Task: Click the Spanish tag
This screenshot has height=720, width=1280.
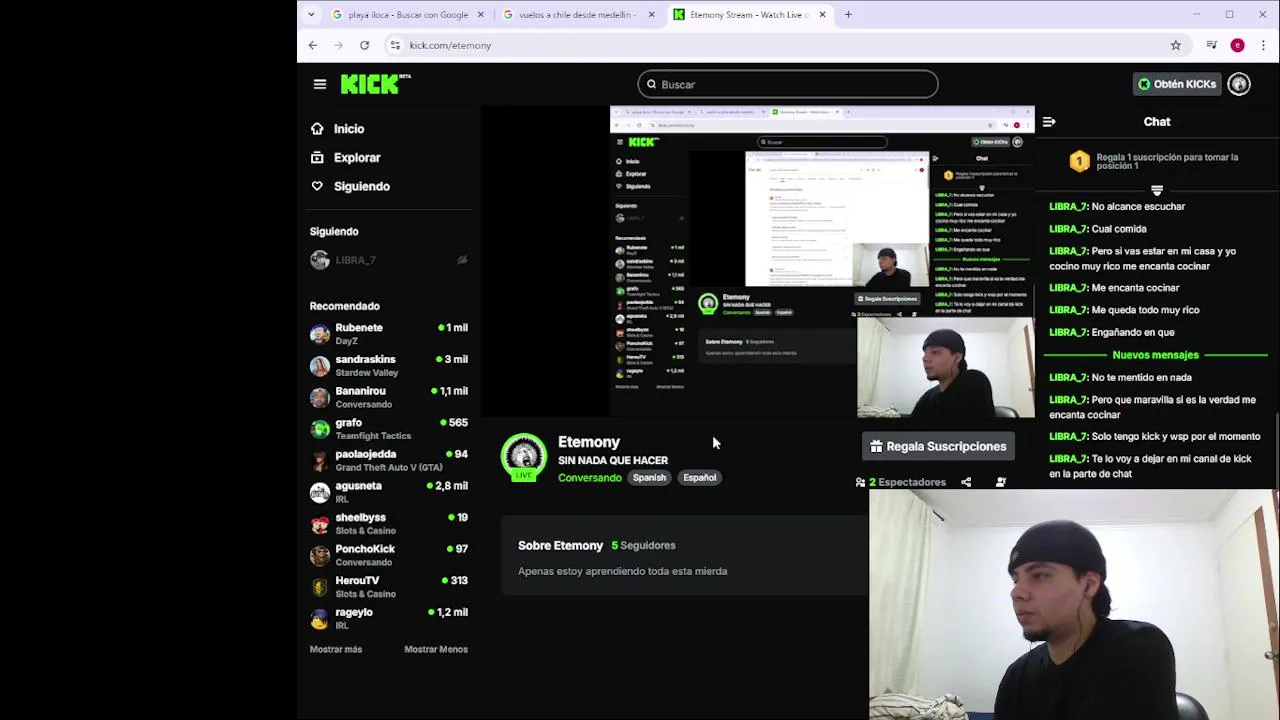Action: (649, 478)
